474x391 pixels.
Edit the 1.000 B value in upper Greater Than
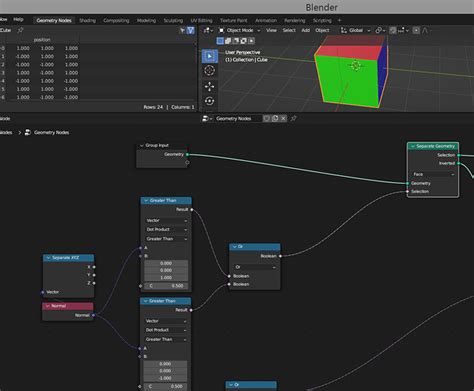(x=166, y=278)
